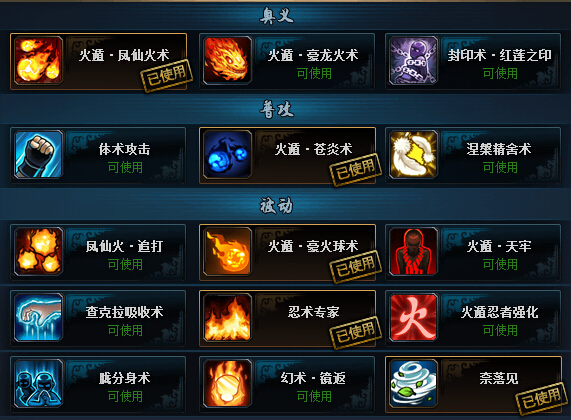571x420 pixels.
Task: Select the 普攻 section header
Action: coord(277,109)
